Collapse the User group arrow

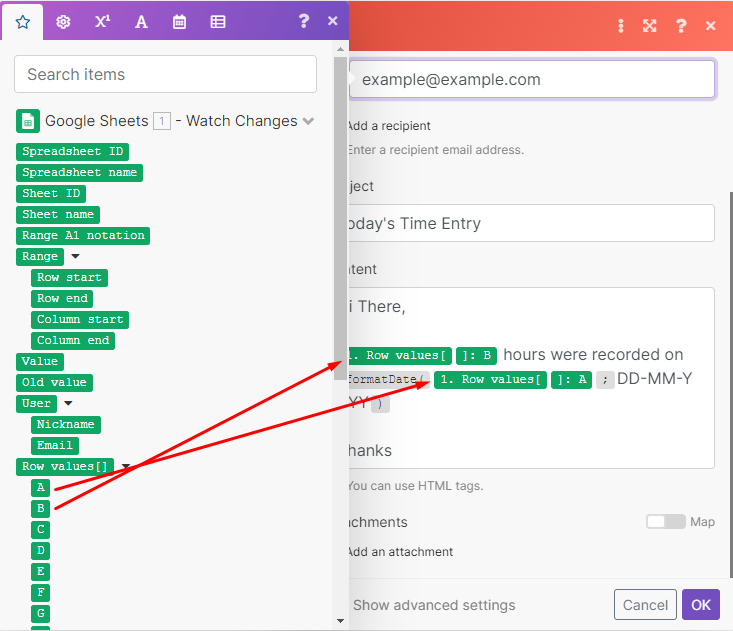(68, 403)
